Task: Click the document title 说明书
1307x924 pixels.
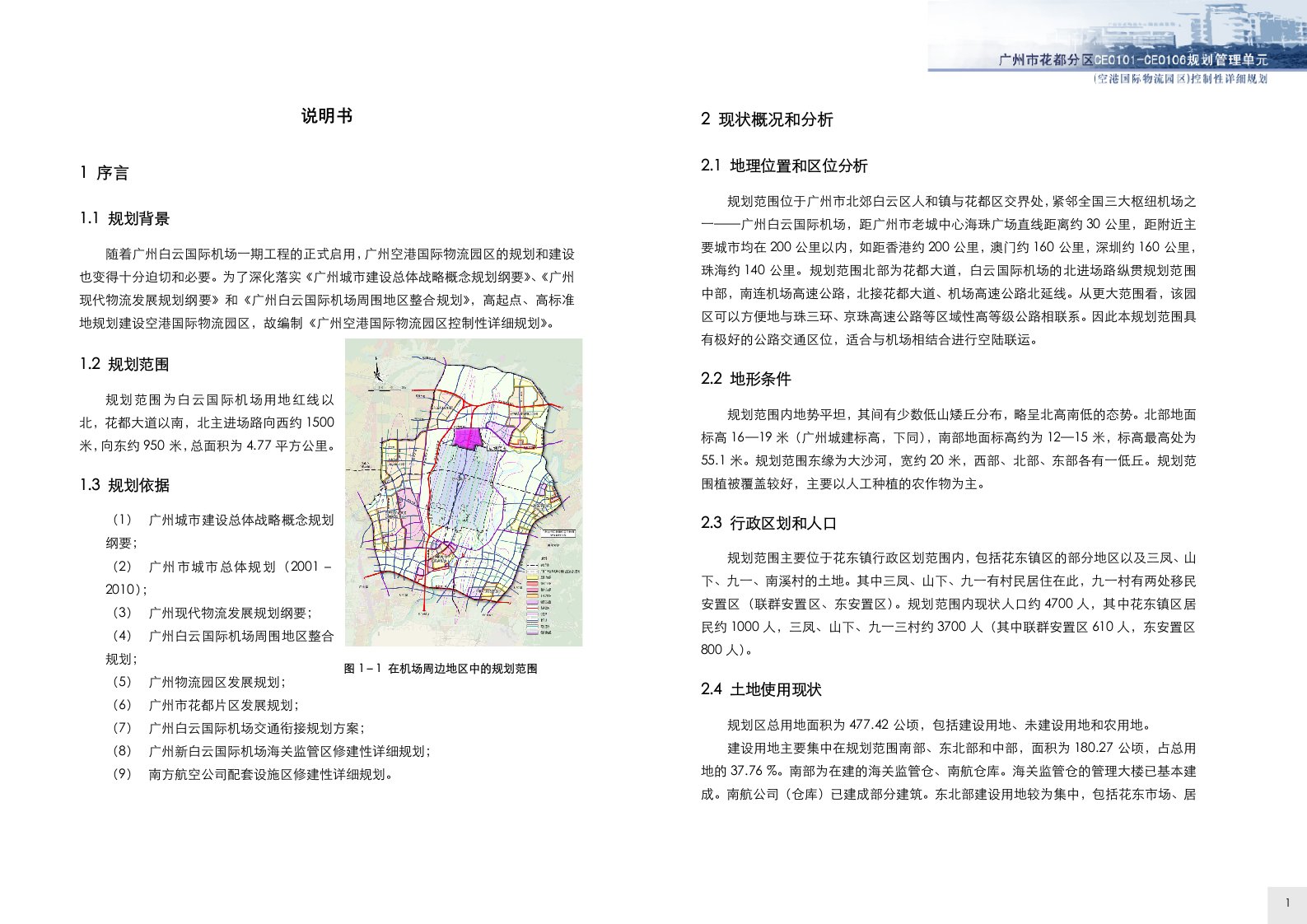Action: [327, 116]
